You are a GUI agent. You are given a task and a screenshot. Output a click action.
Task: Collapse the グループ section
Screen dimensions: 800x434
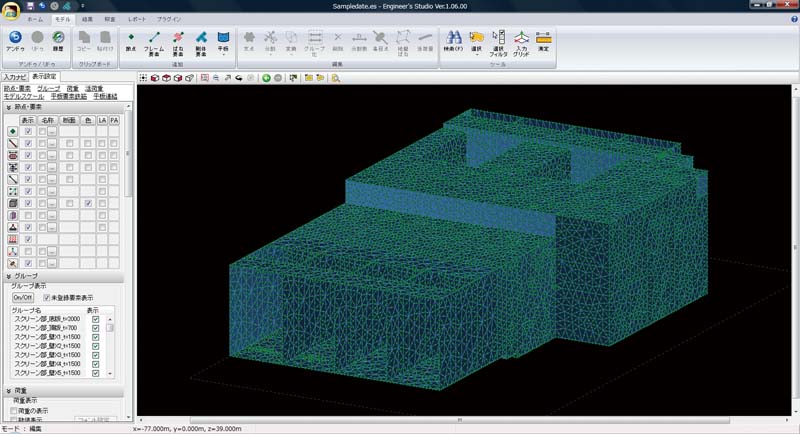pos(8,275)
